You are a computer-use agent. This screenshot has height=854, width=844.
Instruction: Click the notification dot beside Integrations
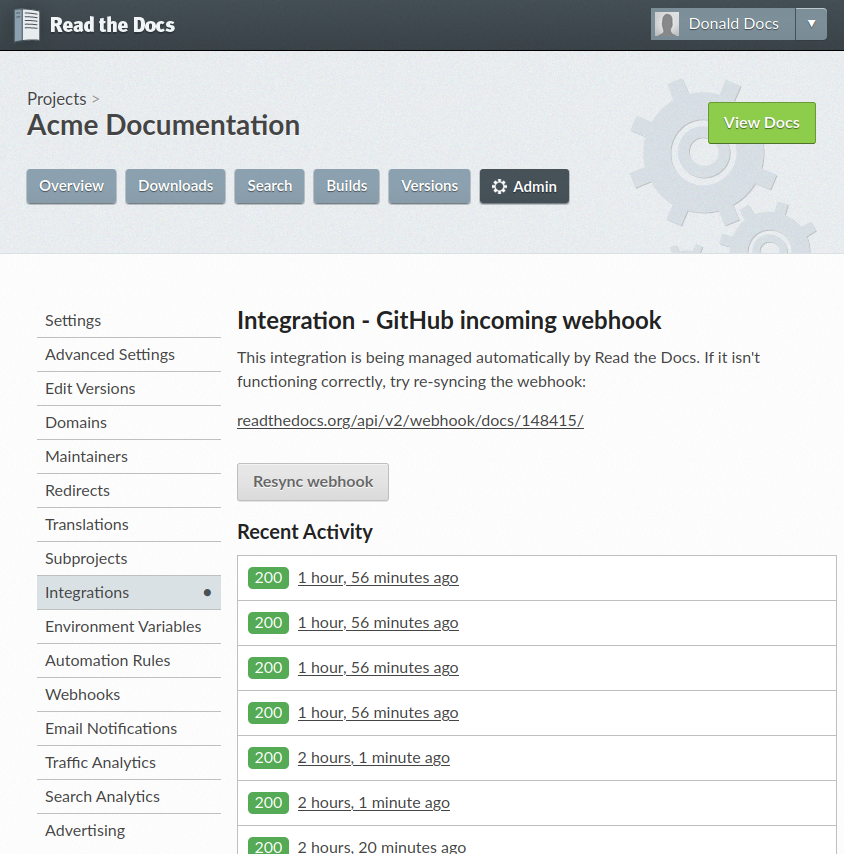pos(208,592)
